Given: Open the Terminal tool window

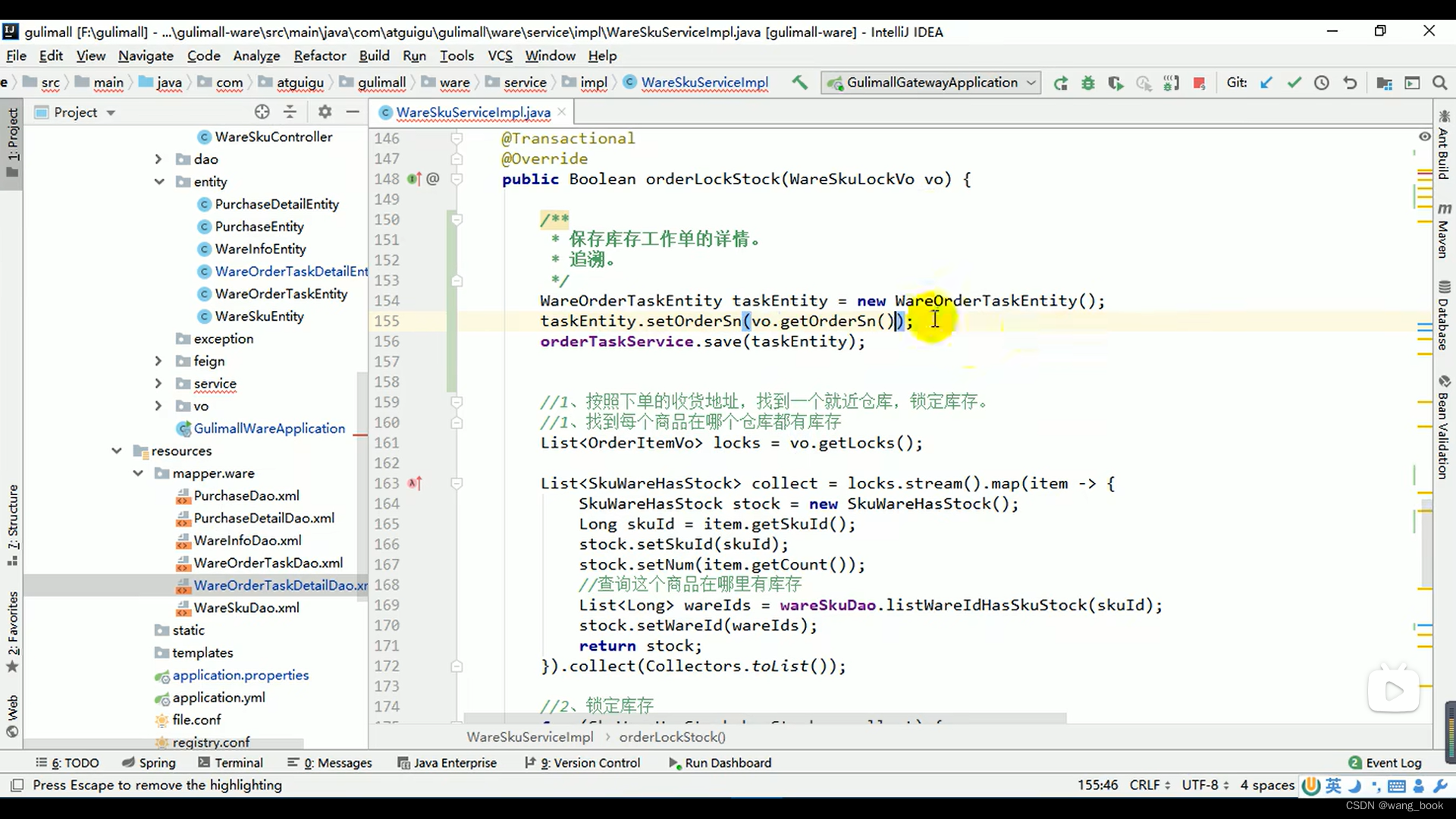Looking at the screenshot, I should coord(231,763).
